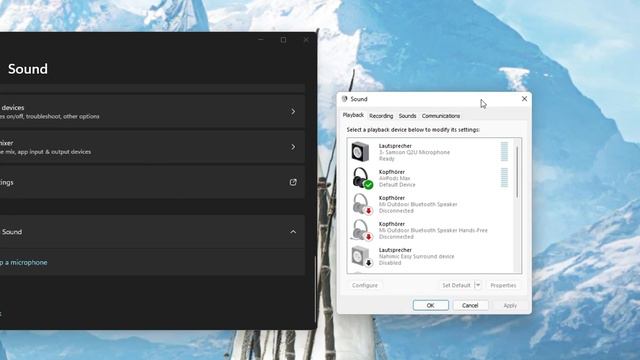Select the Nahimic Easy Surround speaker icon
Screen dimensions: 640x360
click(362, 256)
